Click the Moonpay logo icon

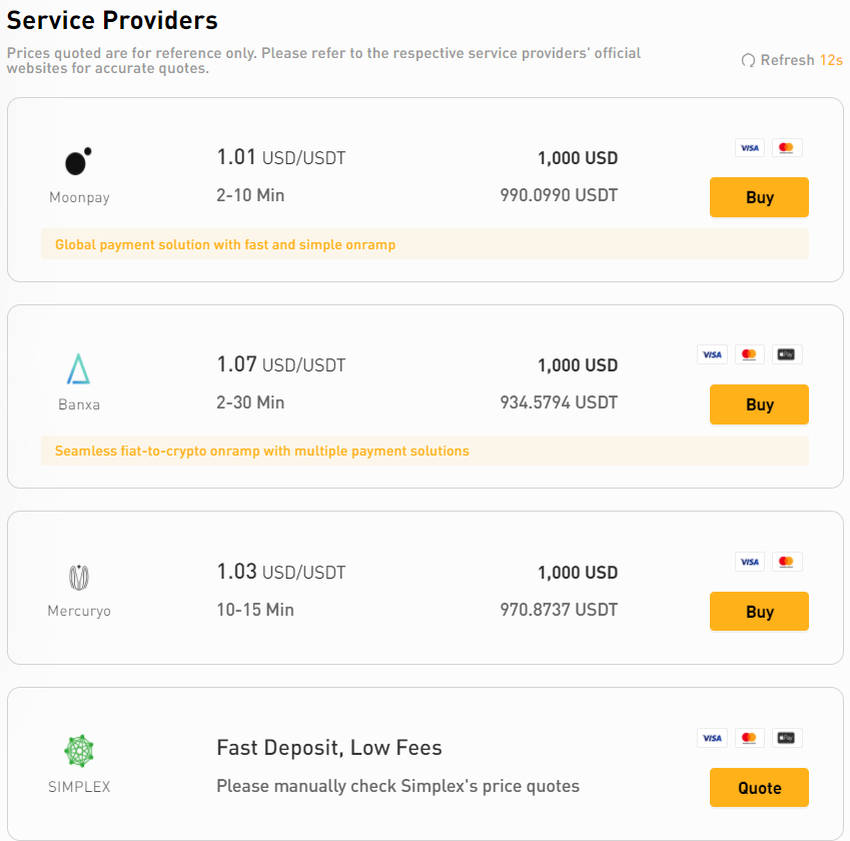(x=78, y=161)
